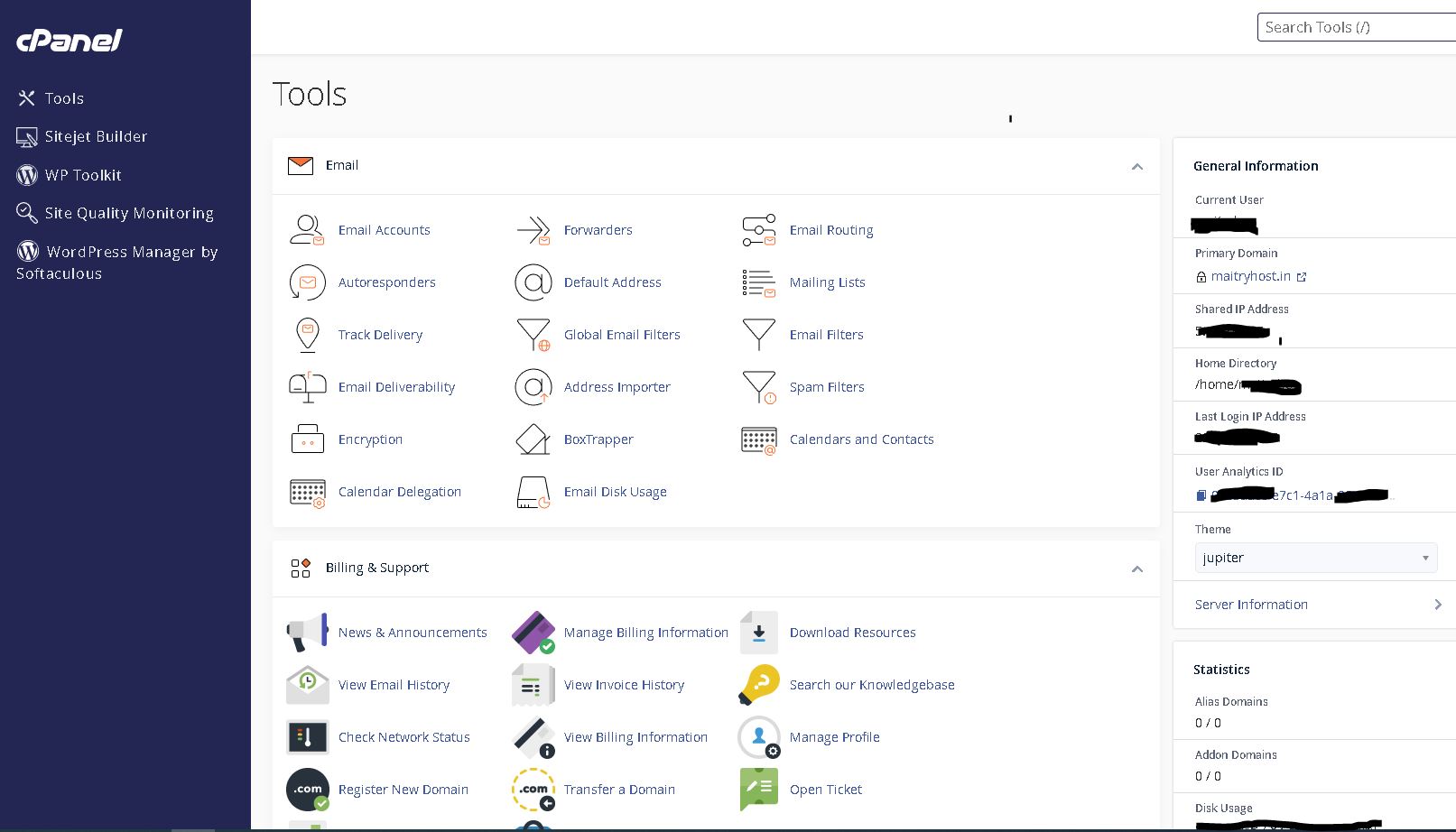Click the Autoresponders envelope icon

(x=307, y=282)
